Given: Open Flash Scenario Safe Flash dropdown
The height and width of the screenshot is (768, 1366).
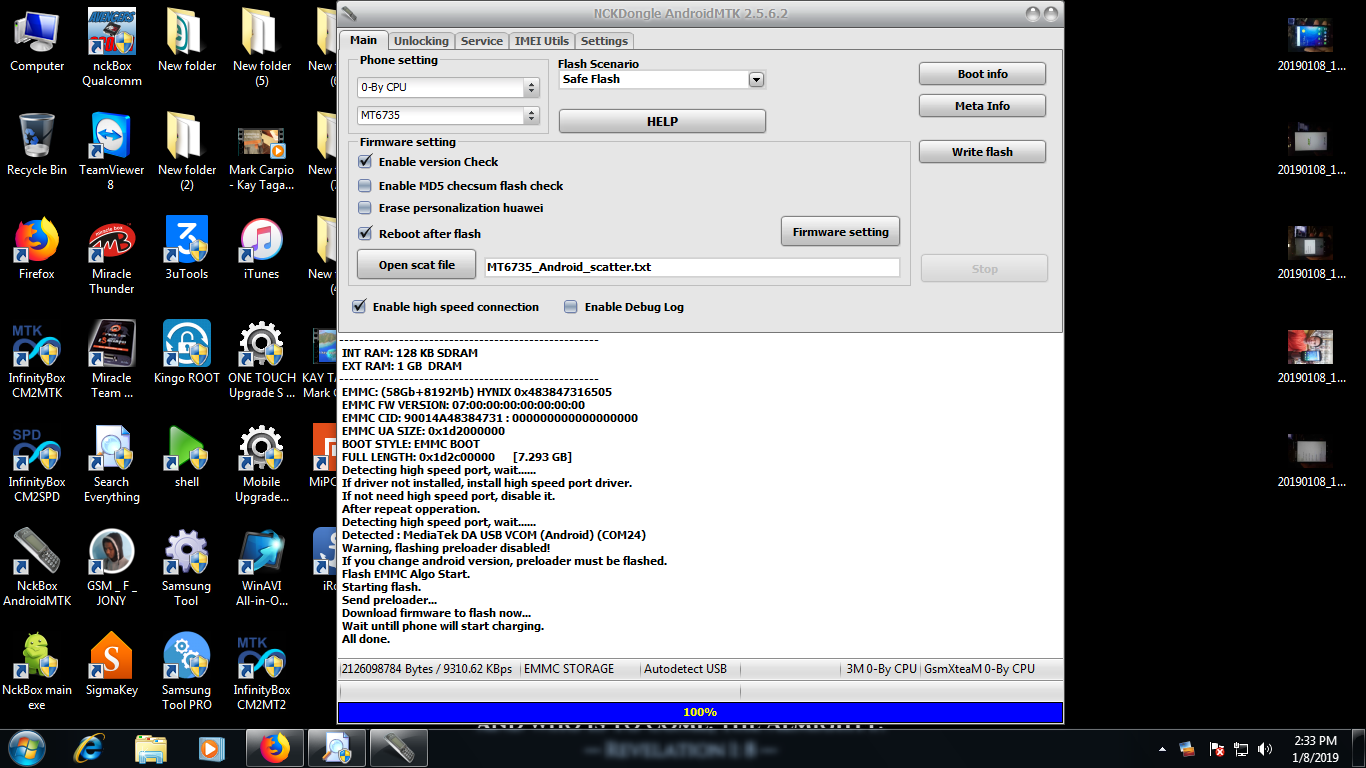Looking at the screenshot, I should pos(756,79).
